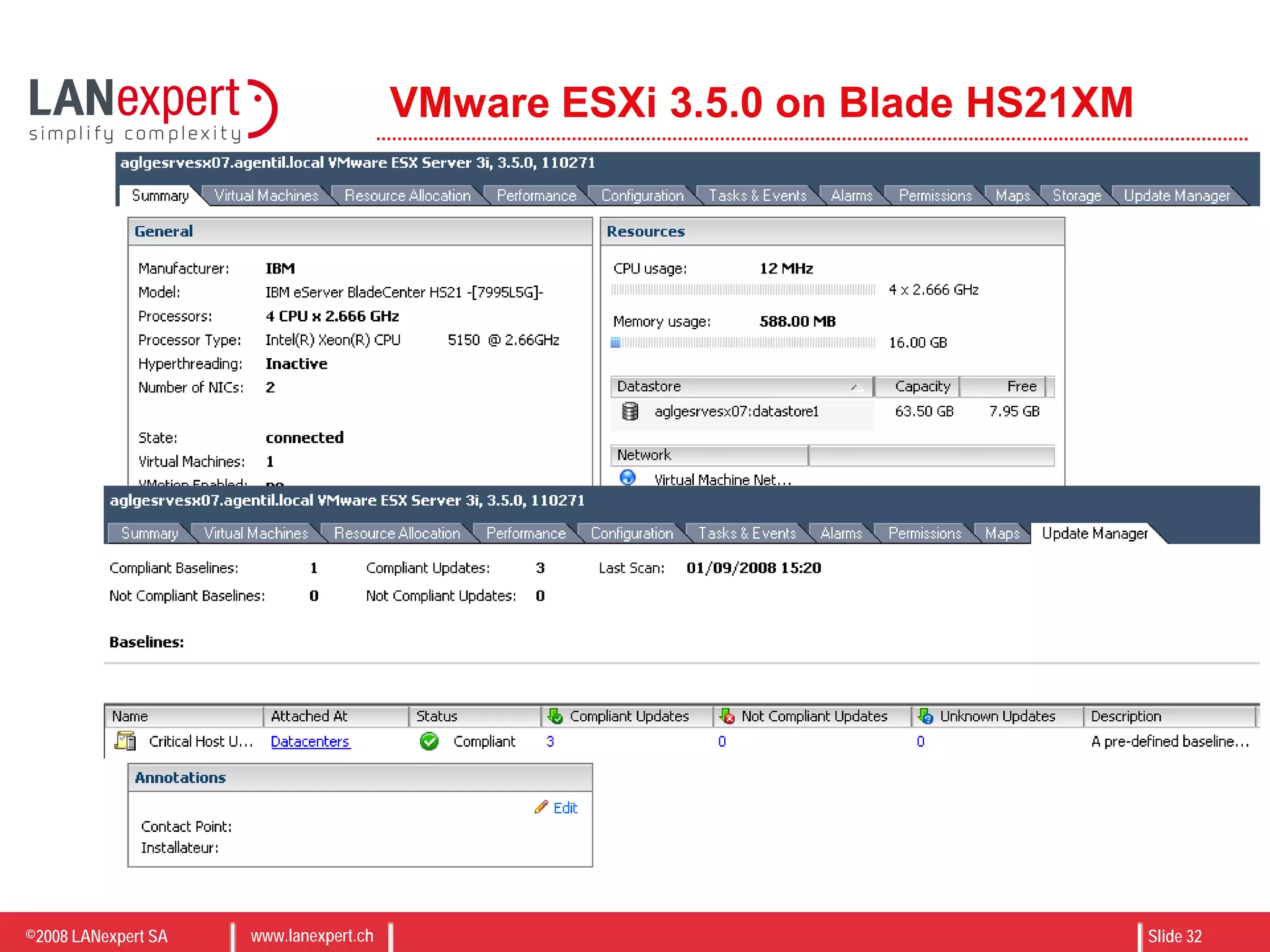Select the aglgesrvesx07:datastore1 row

pyautogui.click(x=832, y=412)
